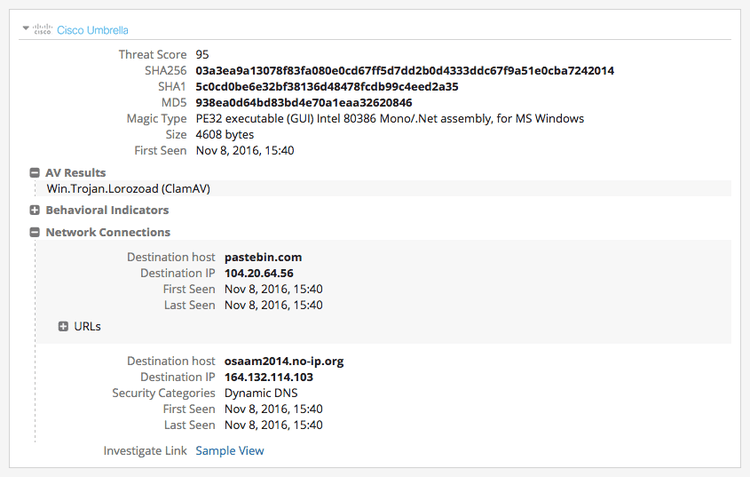Image resolution: width=750 pixels, height=477 pixels.
Task: Click the SHA256 hash value
Action: [405, 71]
